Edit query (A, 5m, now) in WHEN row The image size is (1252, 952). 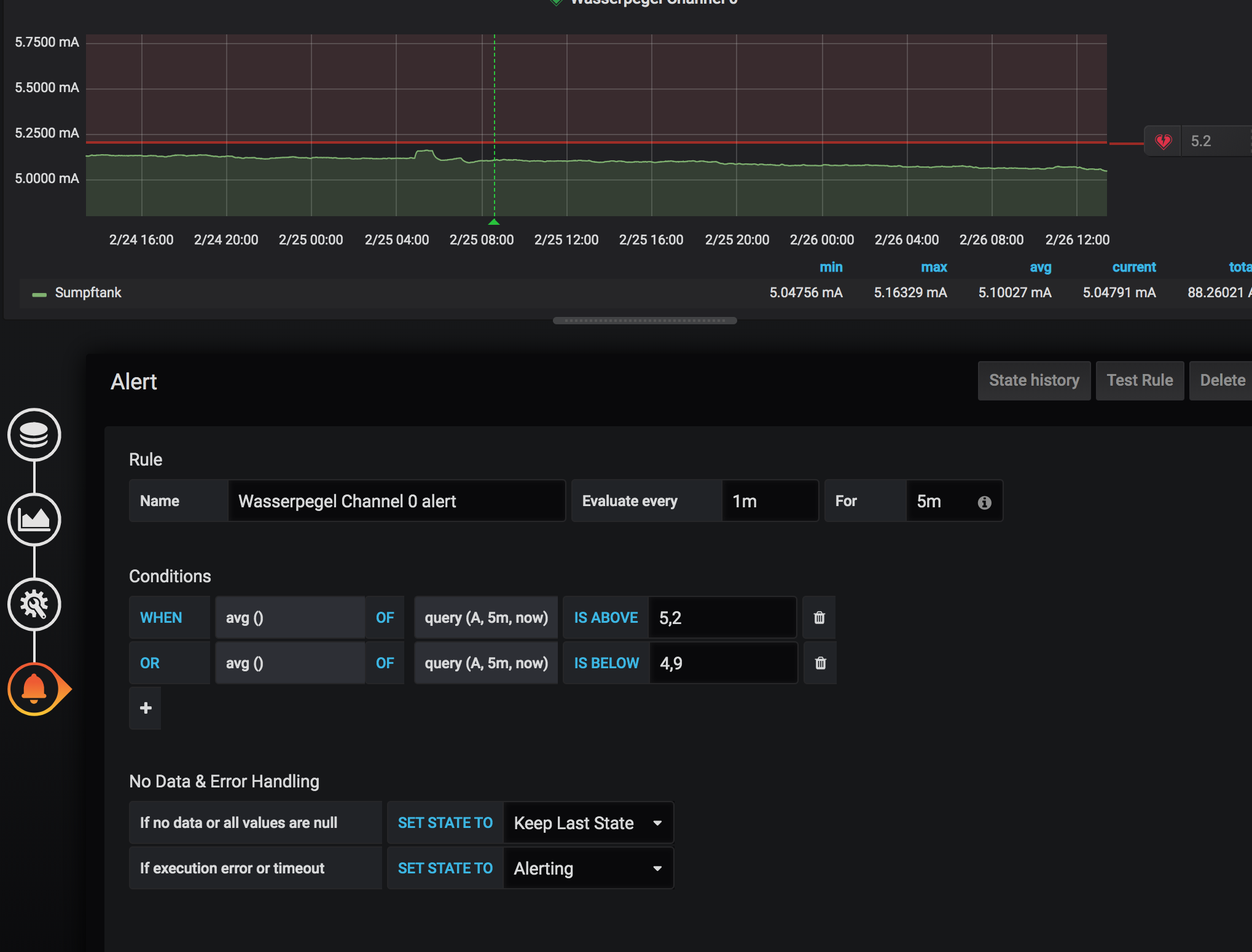pyautogui.click(x=486, y=617)
